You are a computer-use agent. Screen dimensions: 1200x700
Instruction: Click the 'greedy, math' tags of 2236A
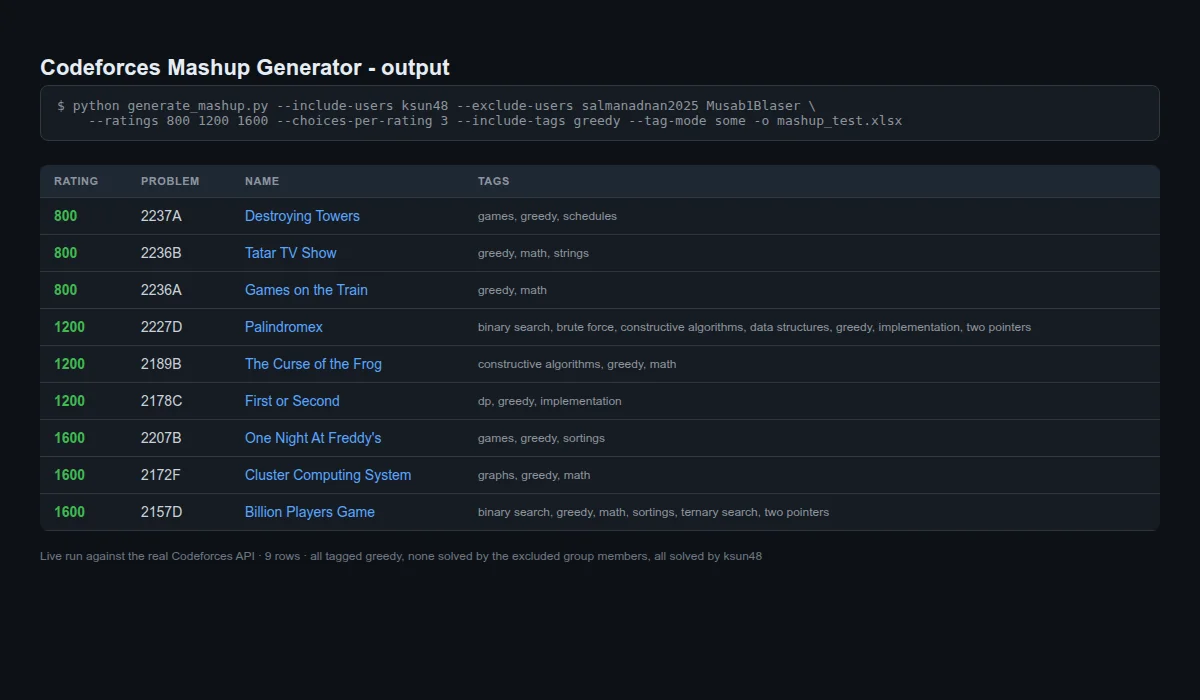512,290
